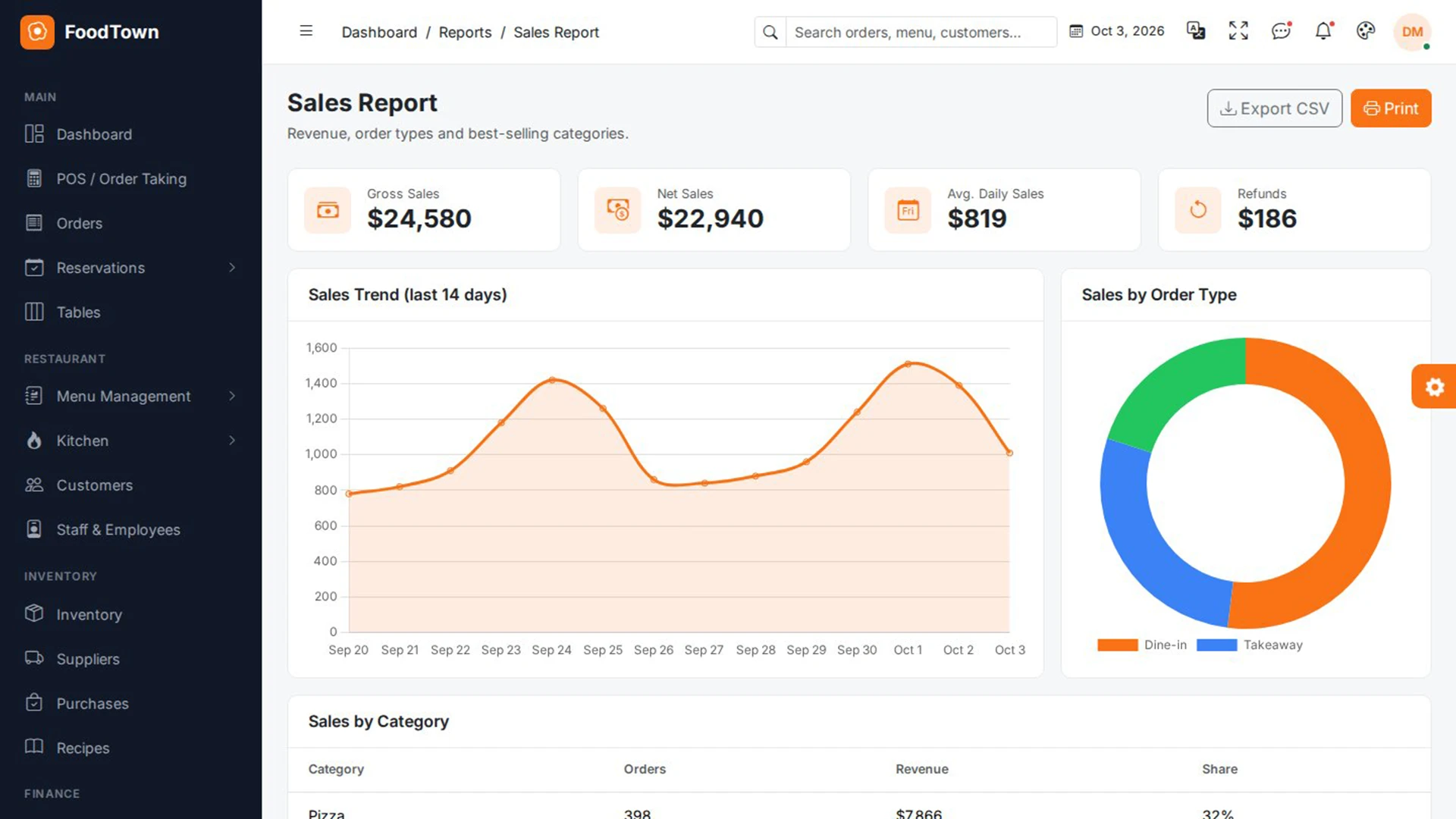Click the Revenue column header
Image resolution: width=1456 pixels, height=819 pixels.
coord(921,769)
